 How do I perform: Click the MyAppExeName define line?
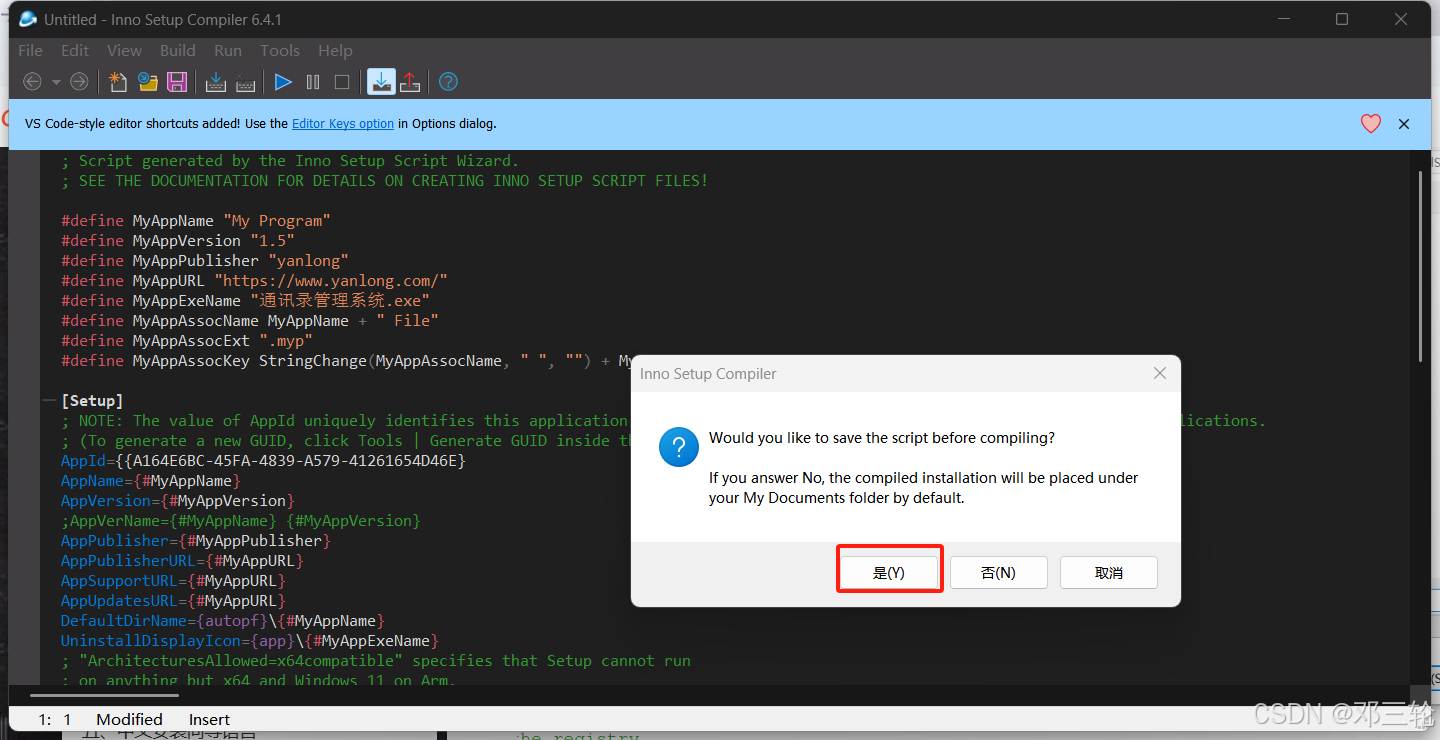click(x=245, y=301)
